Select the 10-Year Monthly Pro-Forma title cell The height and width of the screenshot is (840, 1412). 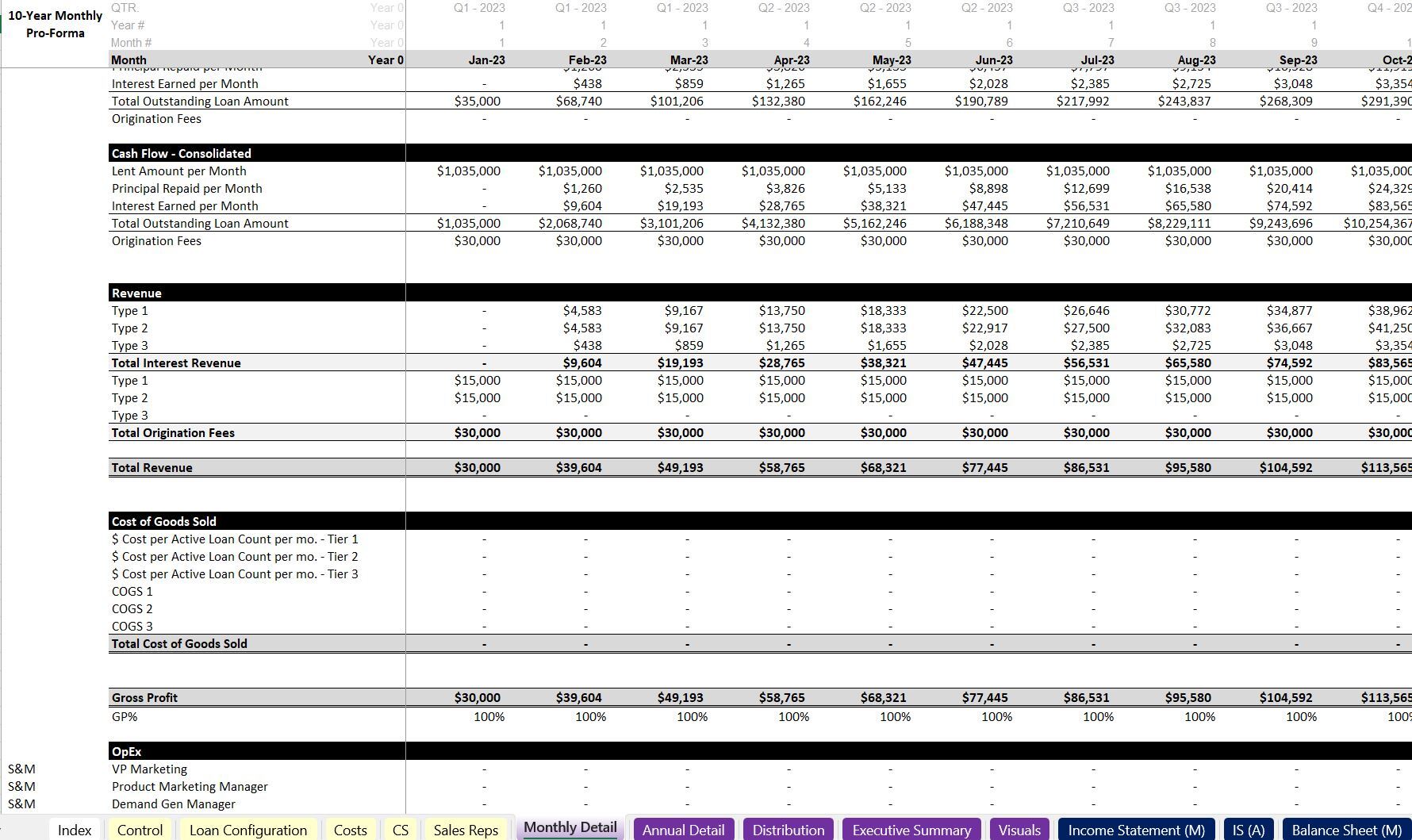(56, 25)
